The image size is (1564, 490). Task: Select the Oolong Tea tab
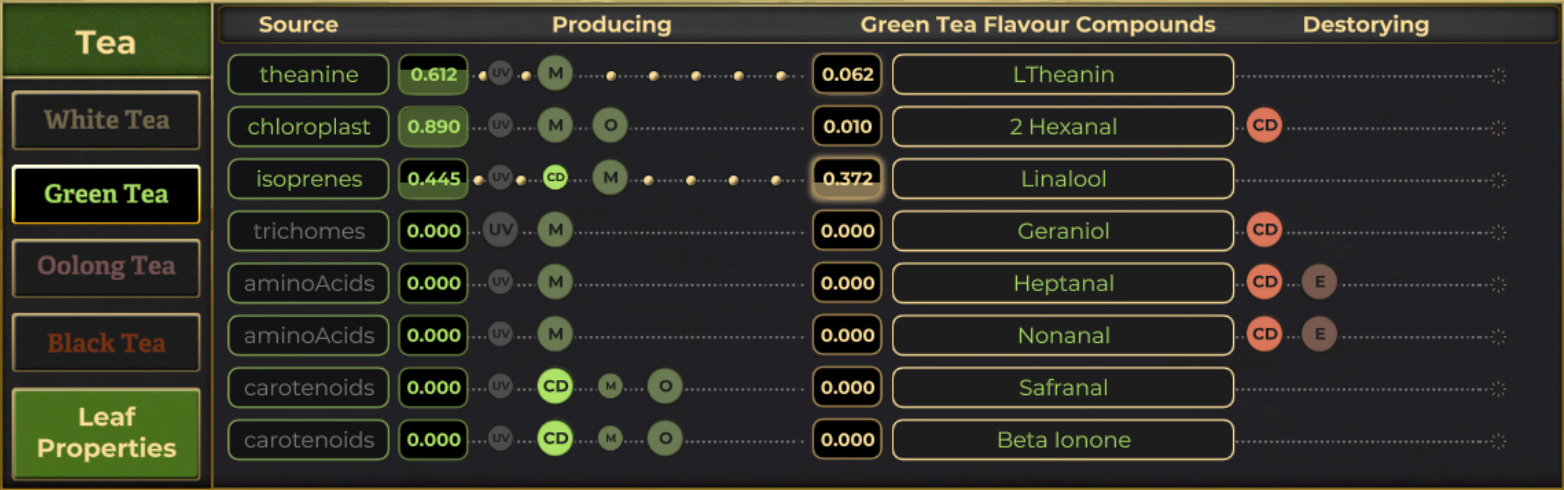pos(106,267)
